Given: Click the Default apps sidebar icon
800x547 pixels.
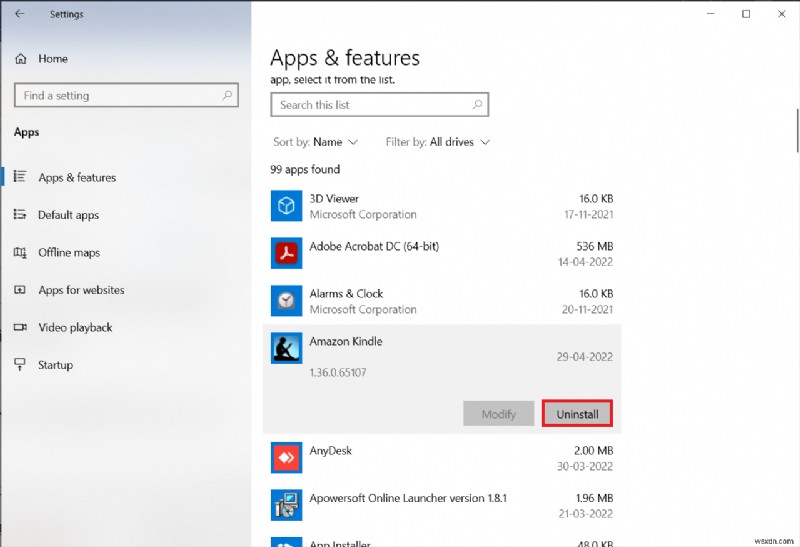Looking at the screenshot, I should (x=20, y=214).
